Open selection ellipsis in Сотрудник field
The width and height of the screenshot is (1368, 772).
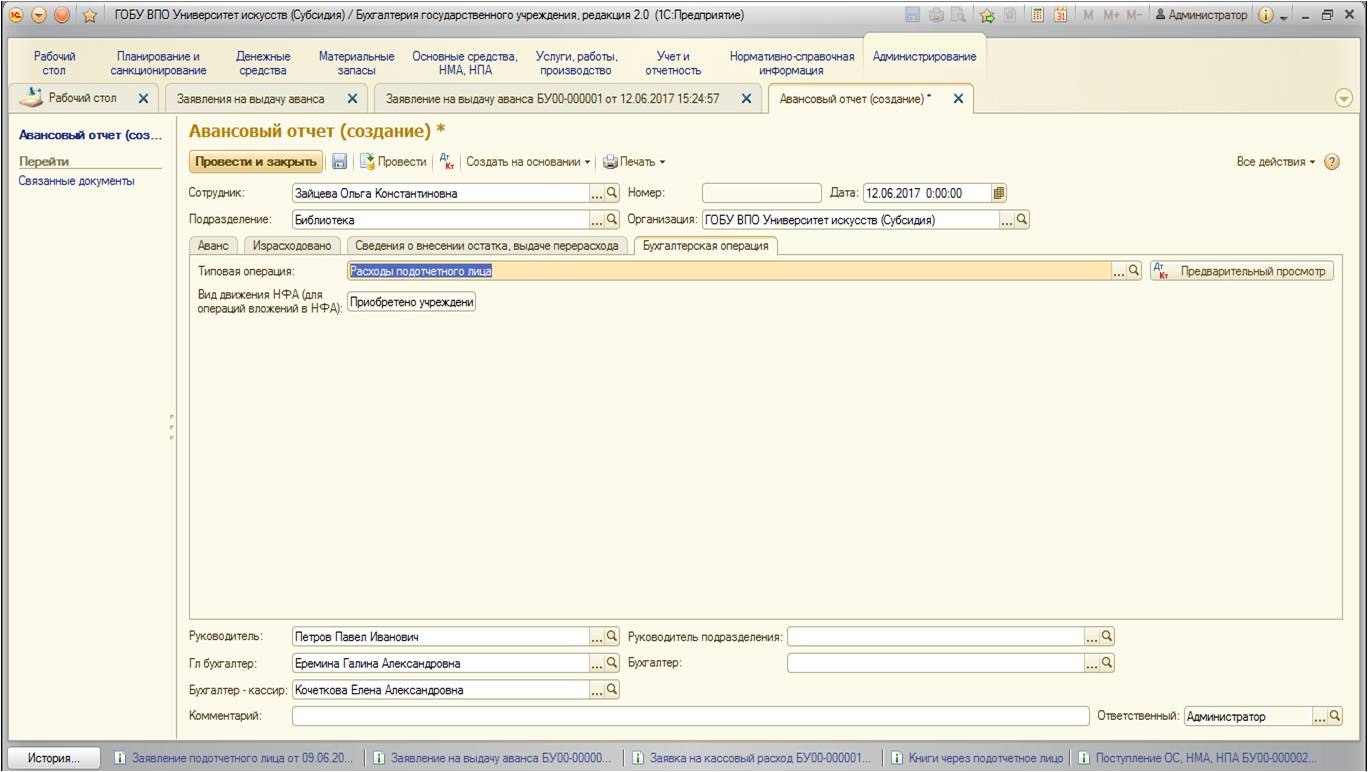pos(598,193)
